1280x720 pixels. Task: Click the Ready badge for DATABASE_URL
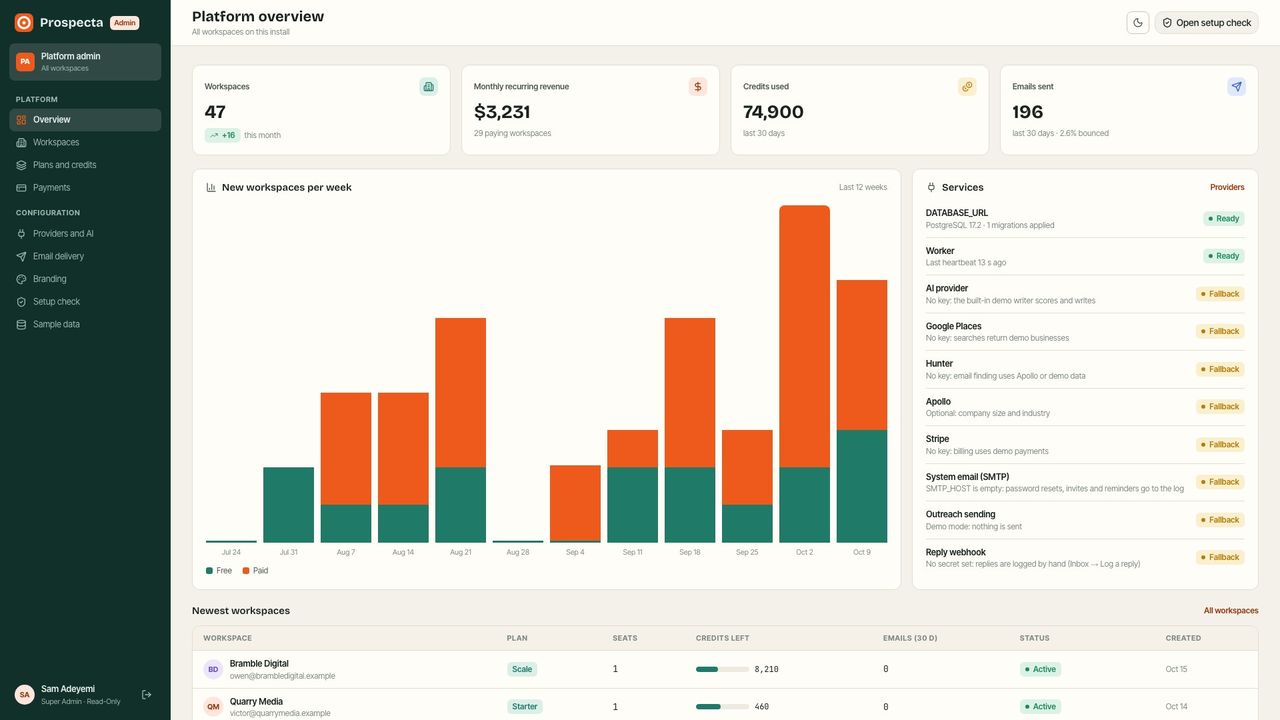[x=1224, y=218]
